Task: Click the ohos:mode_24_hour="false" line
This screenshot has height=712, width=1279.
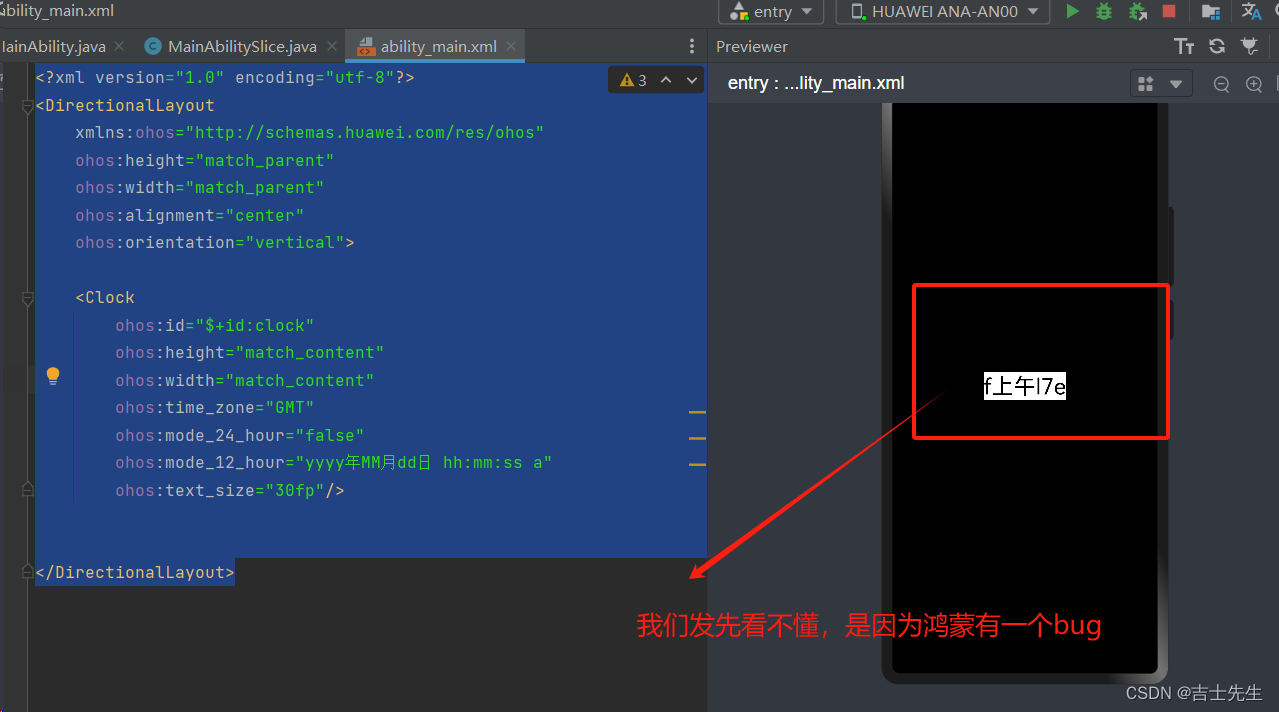Action: tap(239, 435)
